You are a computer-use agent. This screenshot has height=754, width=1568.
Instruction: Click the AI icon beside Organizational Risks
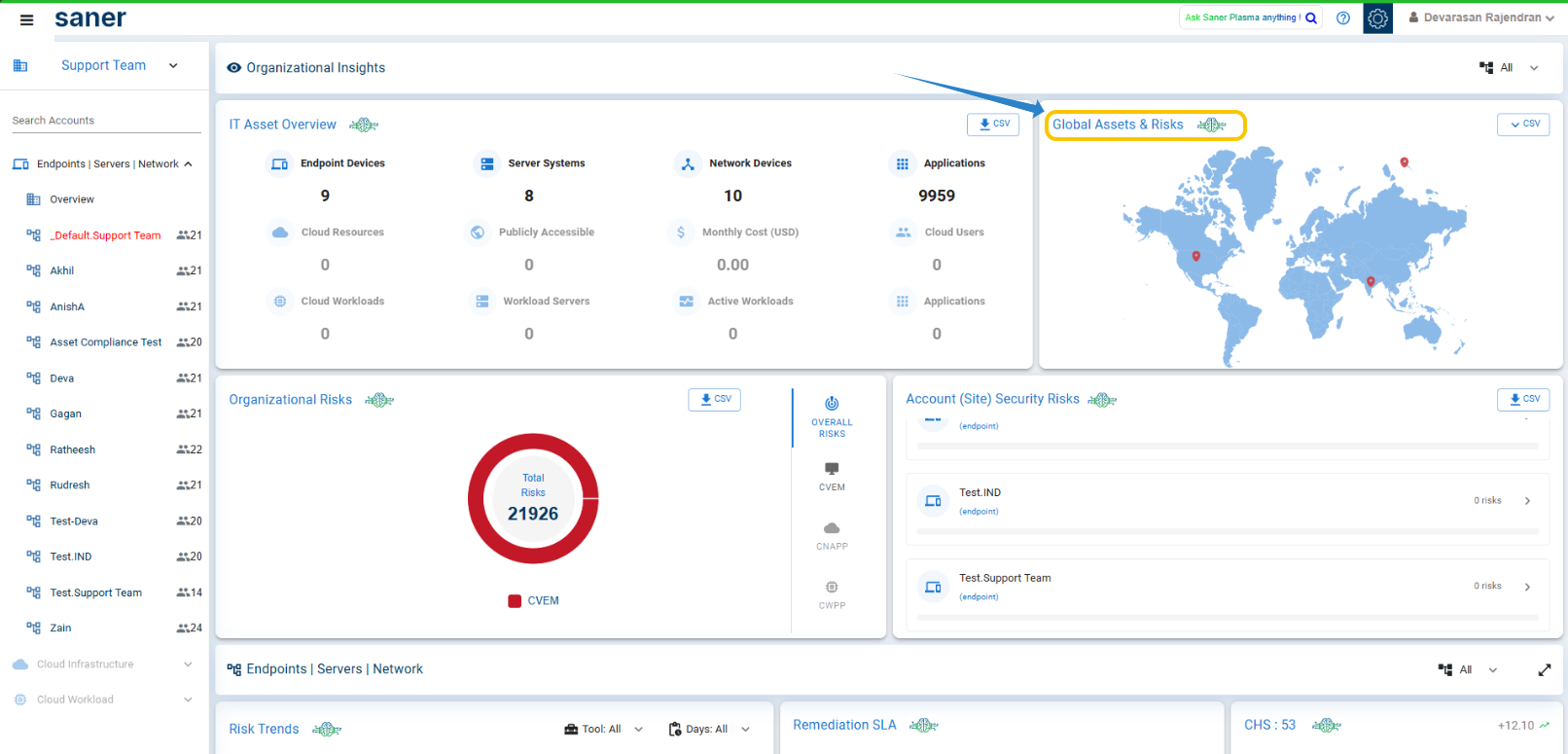coord(379,400)
